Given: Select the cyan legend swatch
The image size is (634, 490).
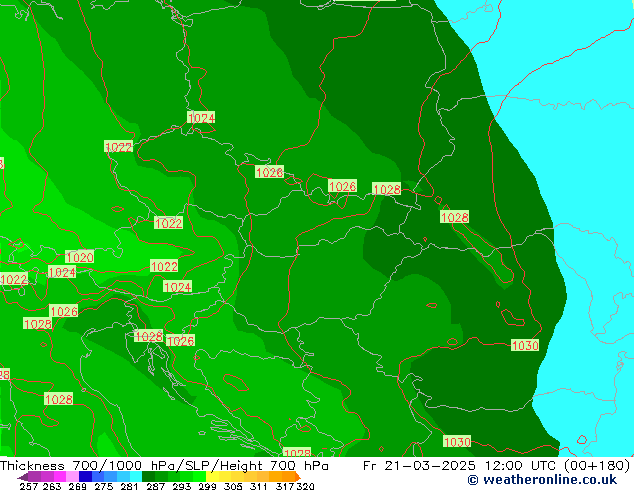Looking at the screenshot, I should (x=136, y=477).
